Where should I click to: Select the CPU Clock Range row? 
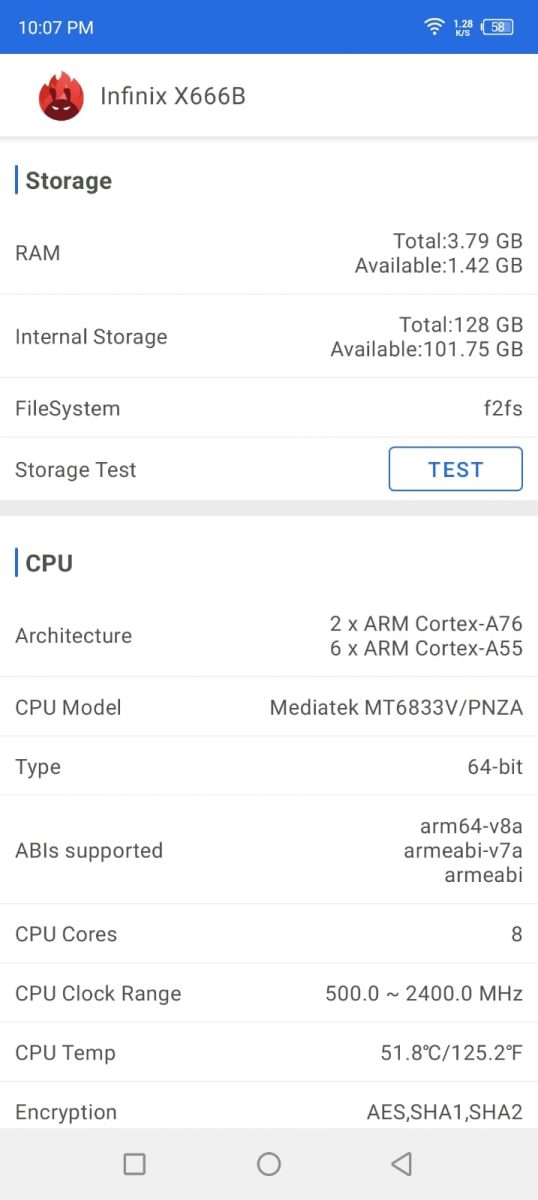coord(269,994)
